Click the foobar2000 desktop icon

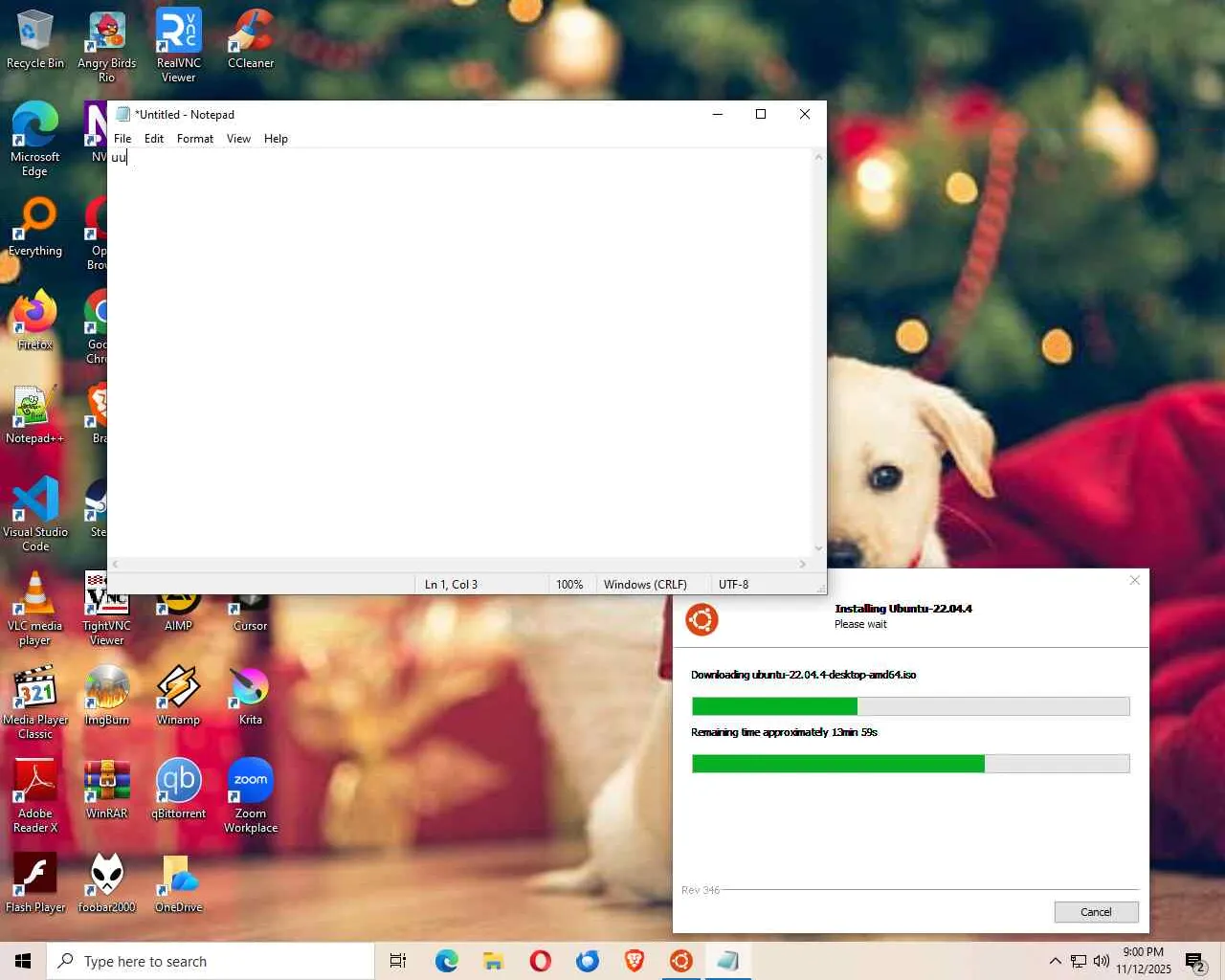click(106, 883)
